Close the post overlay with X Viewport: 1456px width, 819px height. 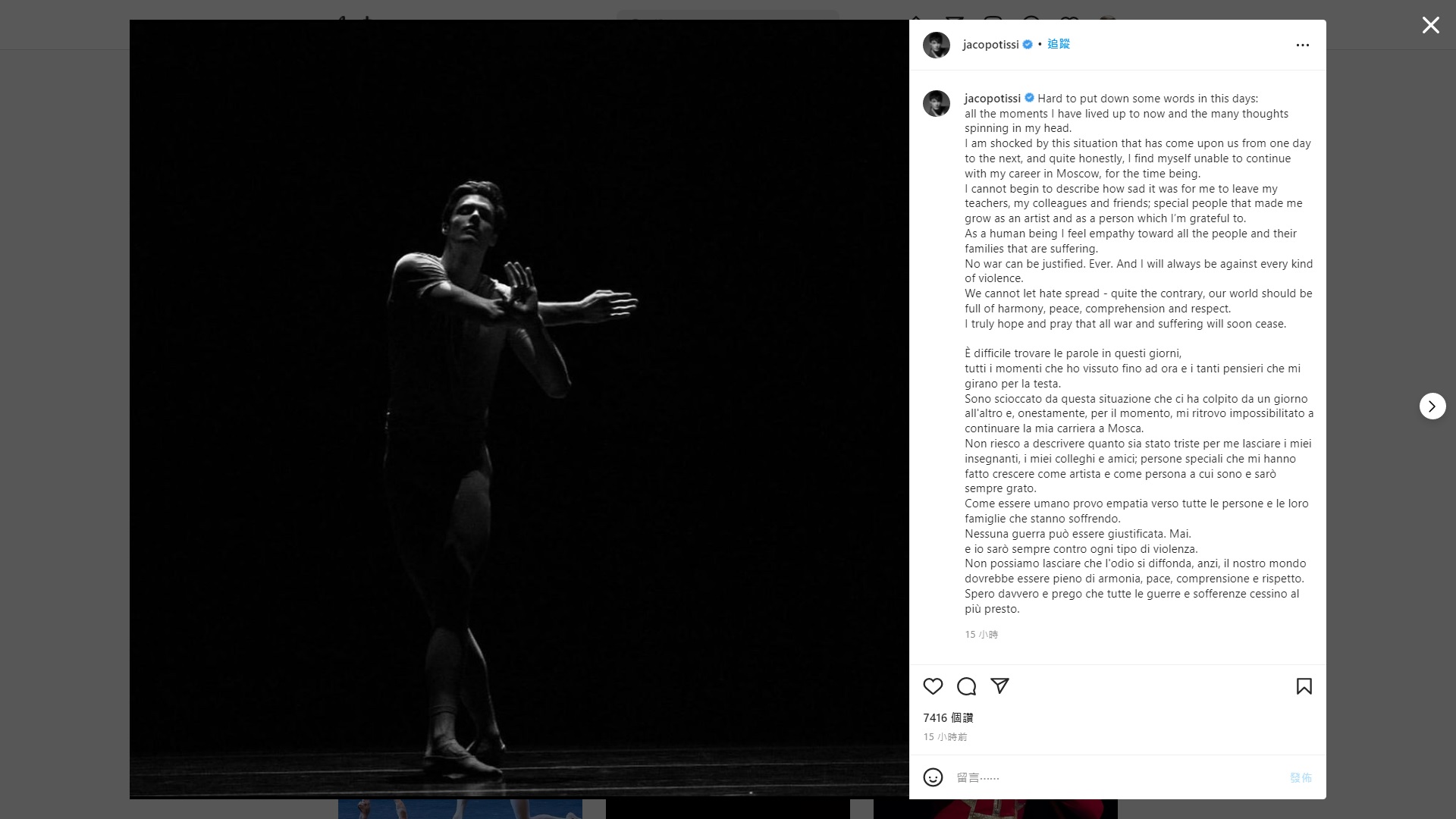click(x=1430, y=26)
